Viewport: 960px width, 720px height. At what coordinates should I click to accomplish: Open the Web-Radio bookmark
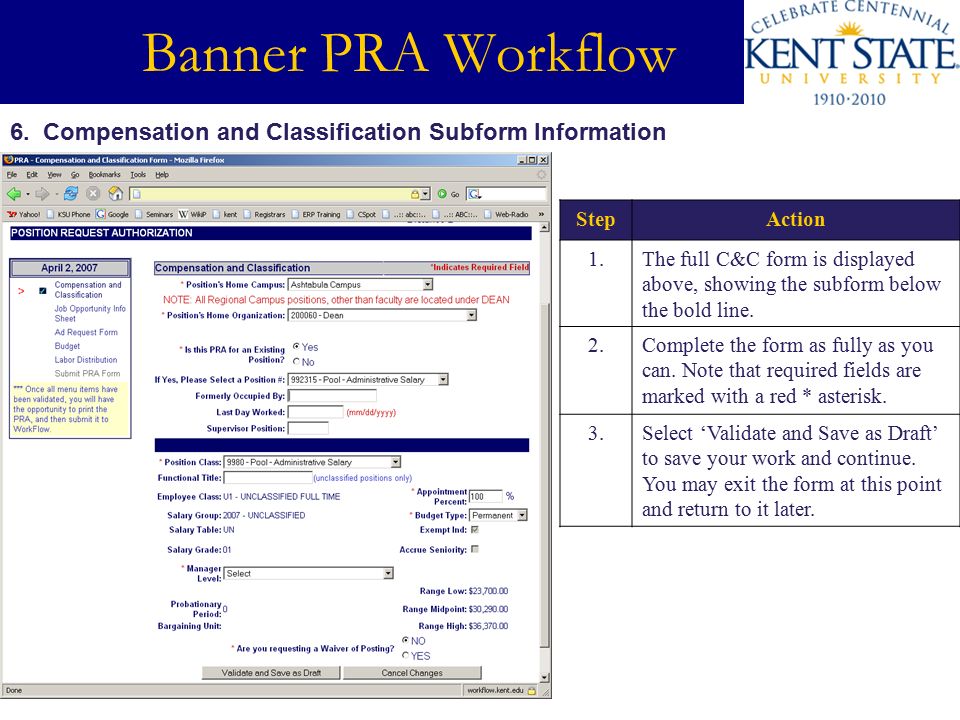tap(506, 214)
